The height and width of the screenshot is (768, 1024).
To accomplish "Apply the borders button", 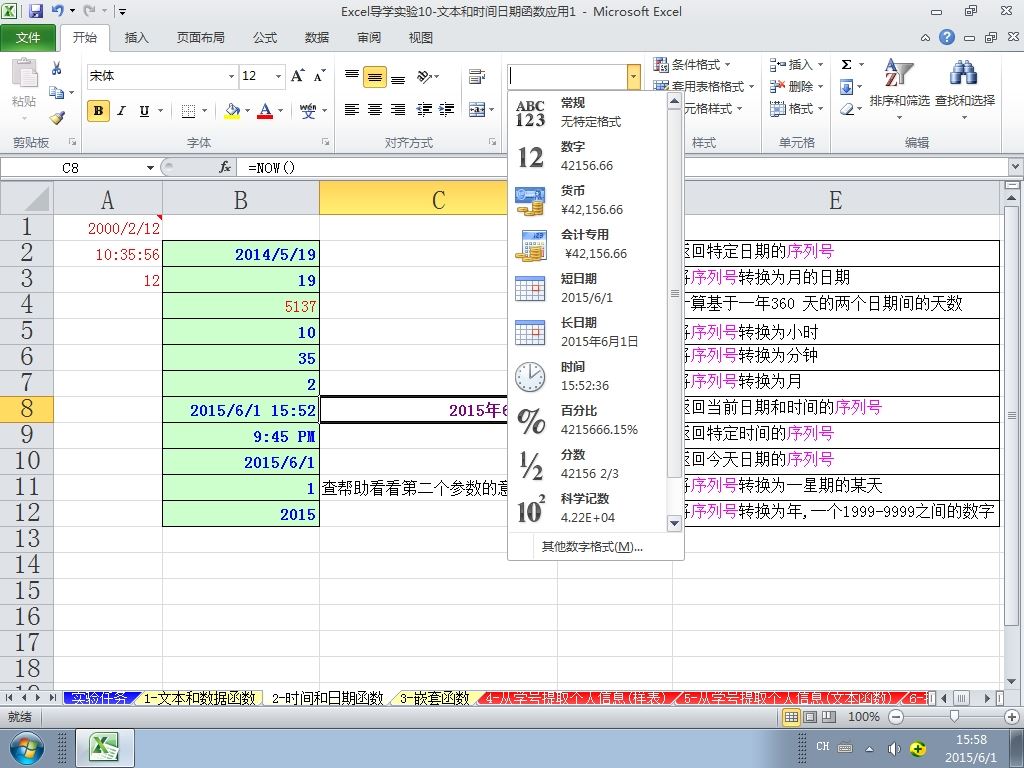I will point(188,110).
